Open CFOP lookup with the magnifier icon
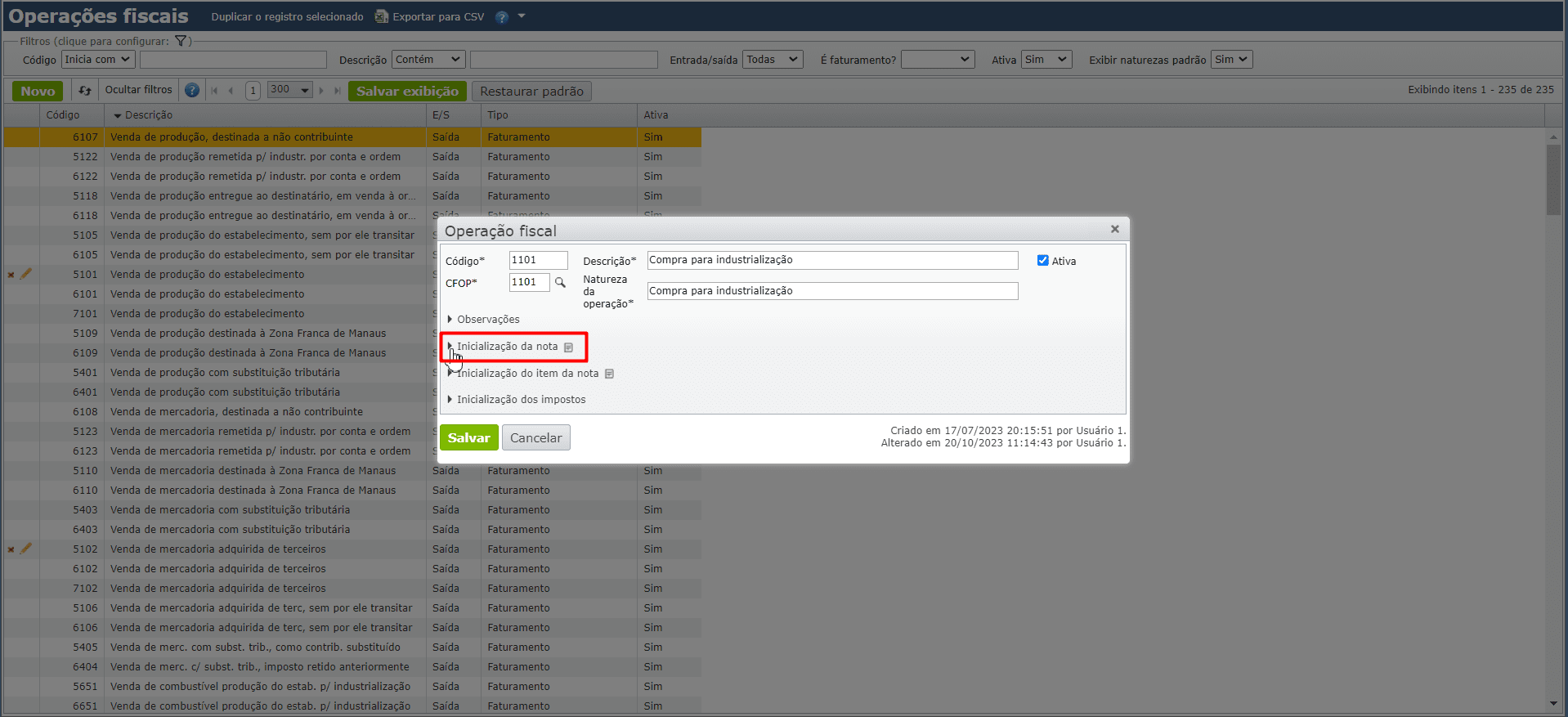1568x717 pixels. (x=560, y=283)
